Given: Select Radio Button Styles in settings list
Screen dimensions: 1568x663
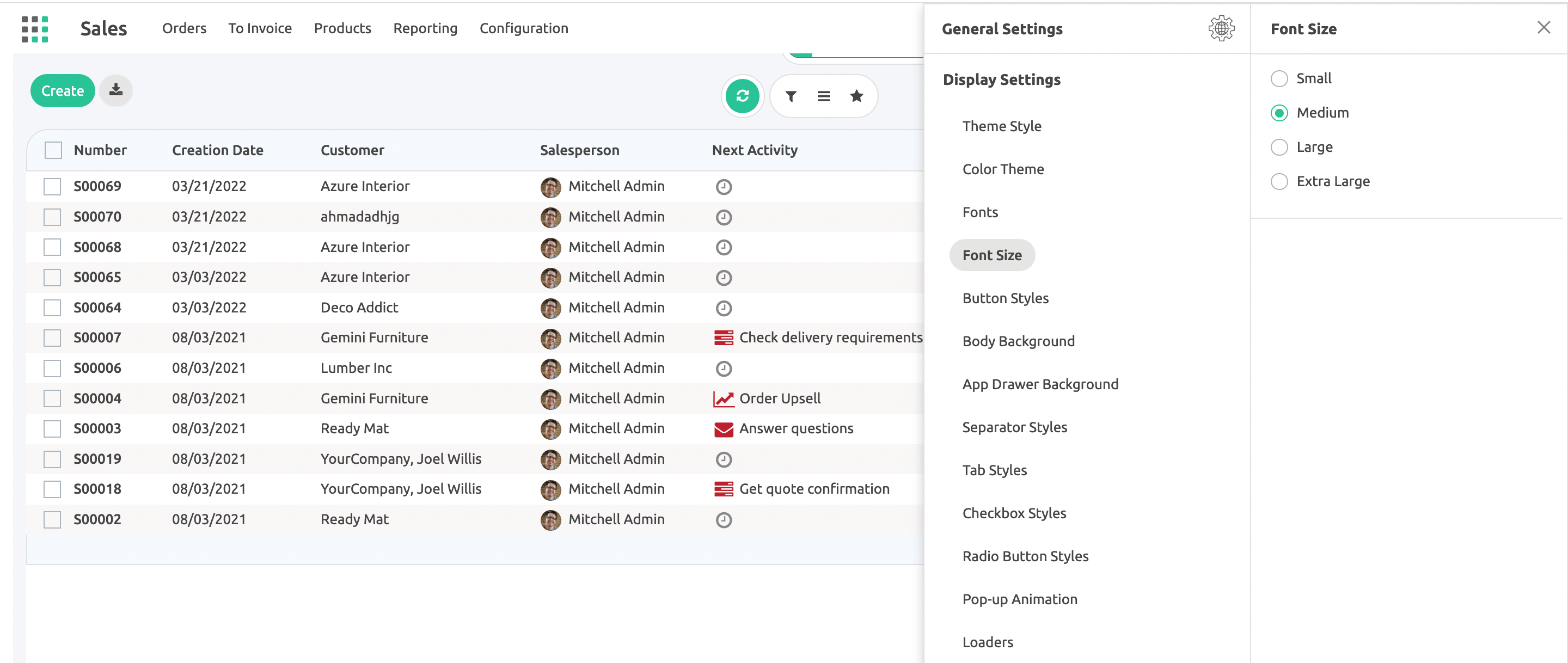Looking at the screenshot, I should point(1025,556).
